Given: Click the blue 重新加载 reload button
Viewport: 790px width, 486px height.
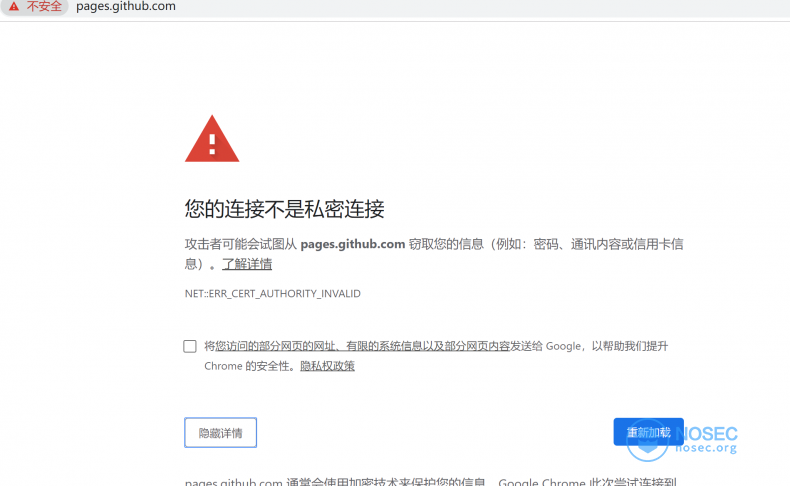Looking at the screenshot, I should click(648, 432).
